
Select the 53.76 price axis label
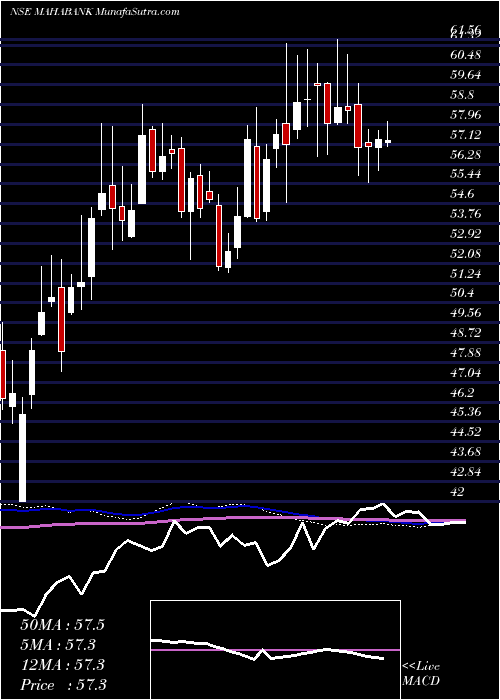coord(466,214)
